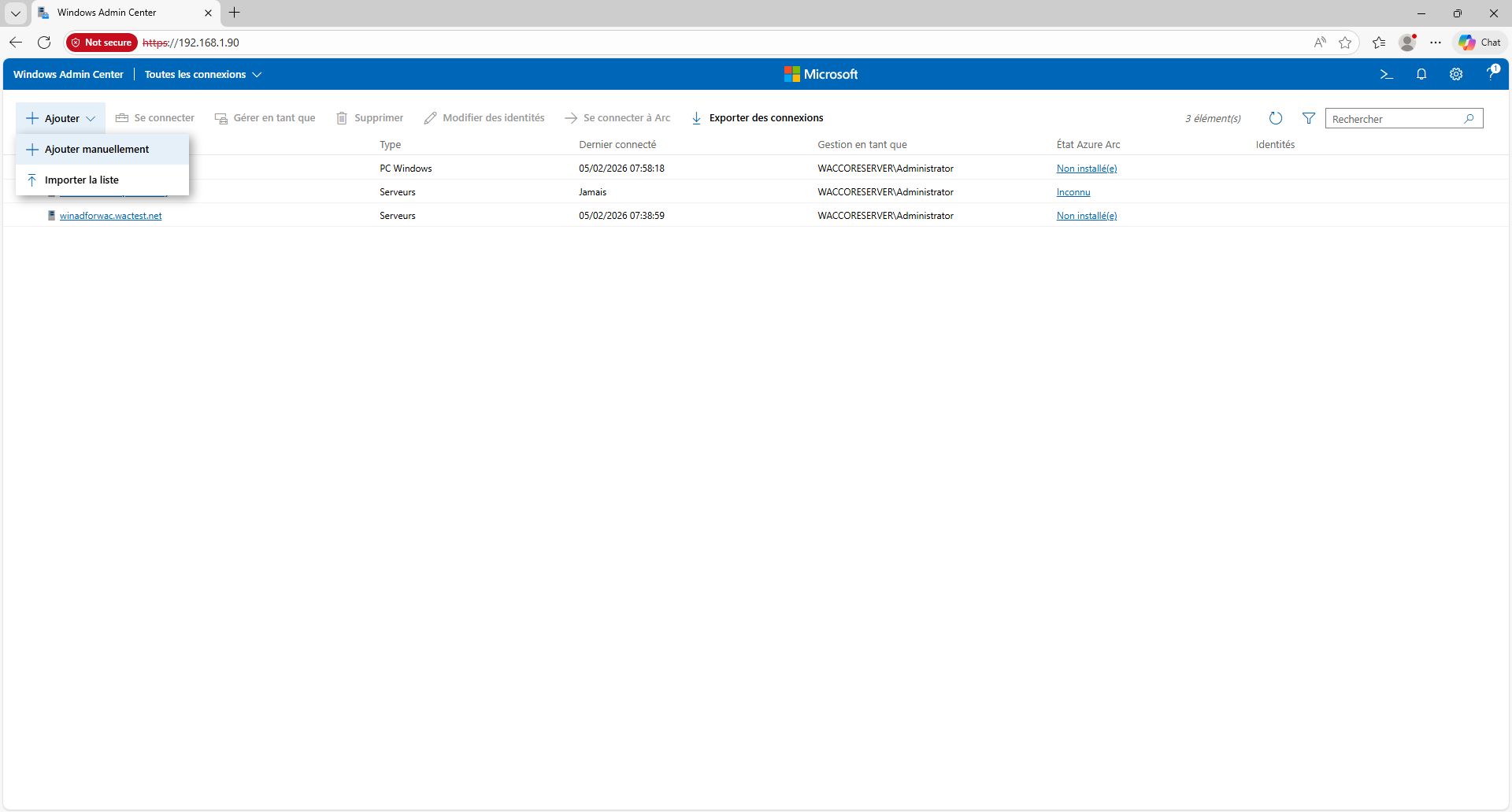Image resolution: width=1512 pixels, height=812 pixels.
Task: Sort by Identités column header
Action: [1275, 145]
